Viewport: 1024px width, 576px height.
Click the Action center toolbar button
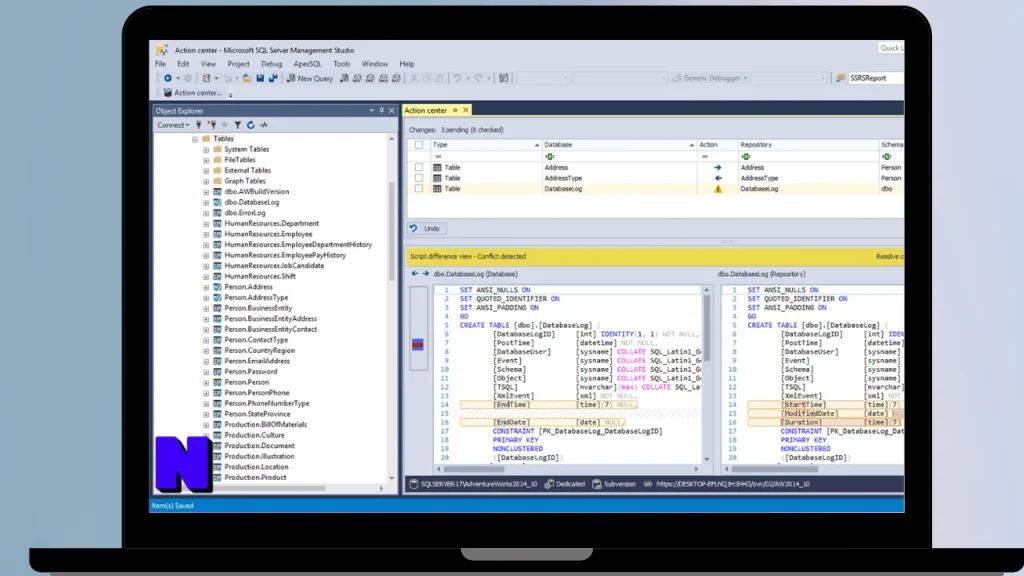(193, 93)
